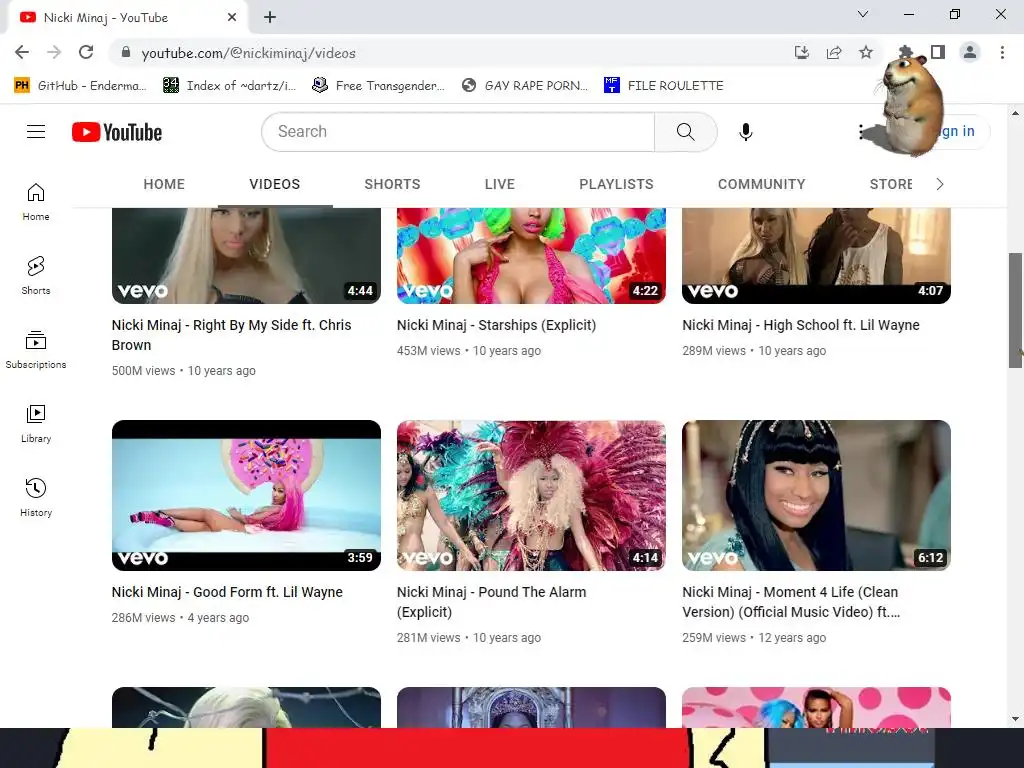The width and height of the screenshot is (1024, 768).
Task: Open the STORE channel tab
Action: 891,184
